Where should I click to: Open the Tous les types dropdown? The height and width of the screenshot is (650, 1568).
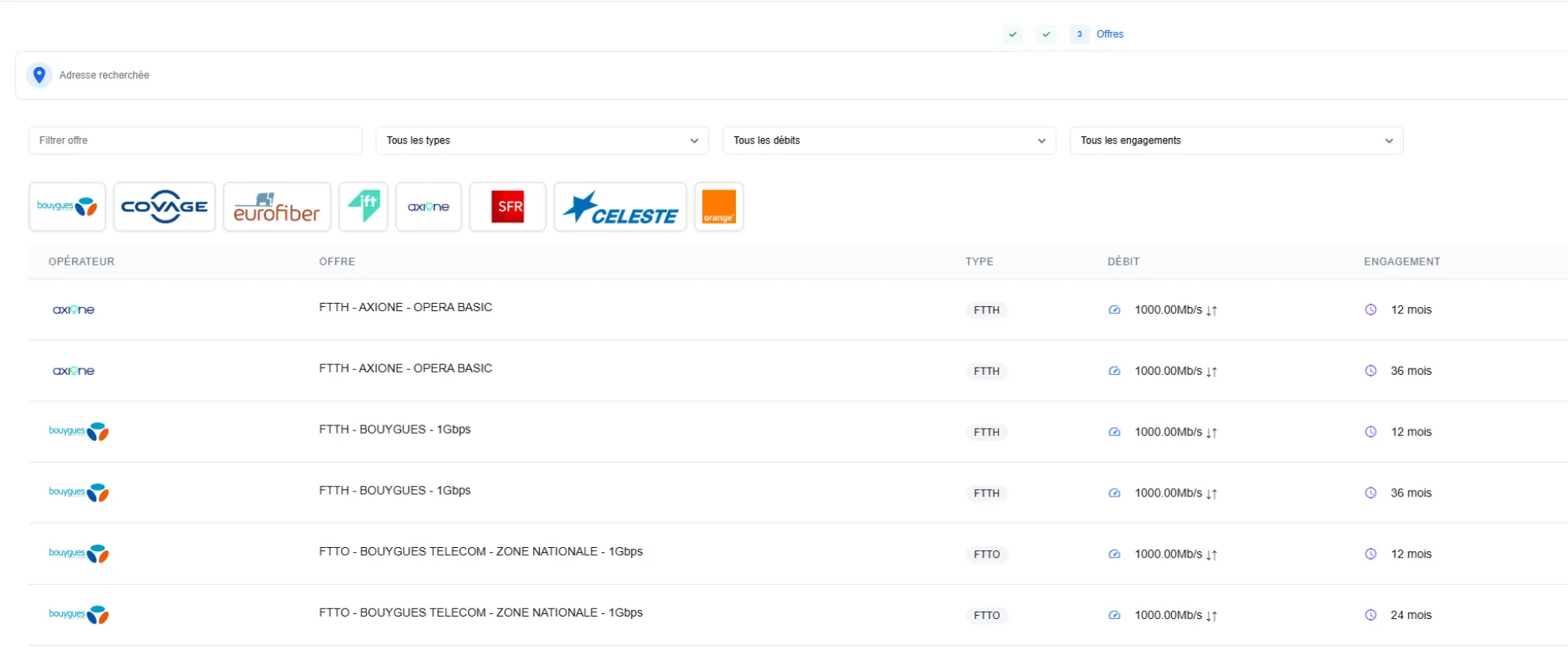pyautogui.click(x=542, y=140)
